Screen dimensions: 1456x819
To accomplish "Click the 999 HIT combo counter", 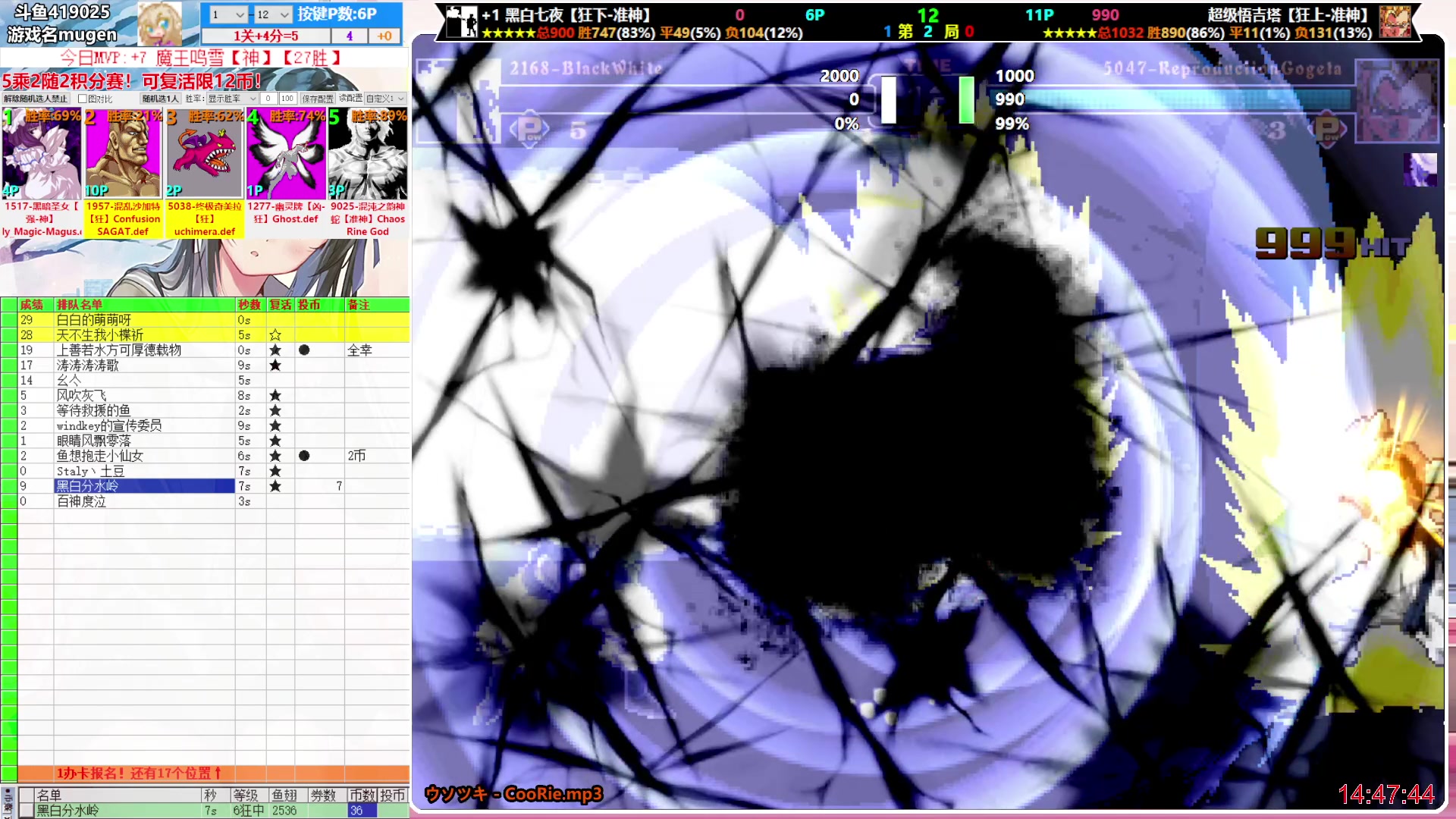I will tap(1332, 243).
